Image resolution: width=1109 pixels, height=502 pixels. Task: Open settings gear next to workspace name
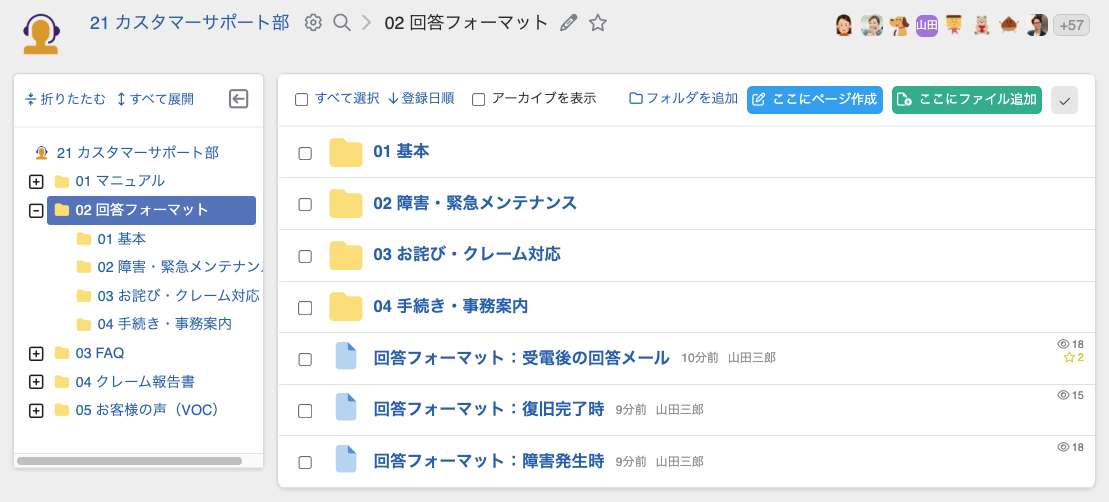coord(313,23)
